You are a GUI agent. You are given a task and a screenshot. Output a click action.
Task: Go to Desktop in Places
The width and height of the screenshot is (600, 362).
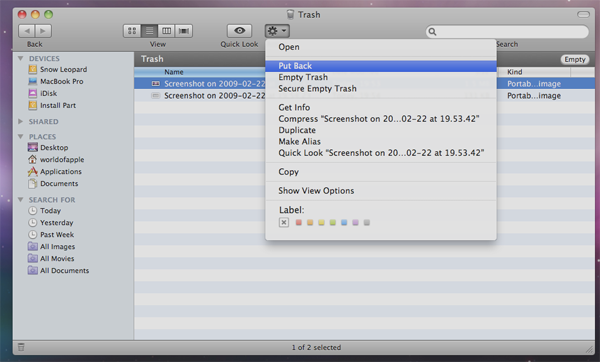[48, 148]
